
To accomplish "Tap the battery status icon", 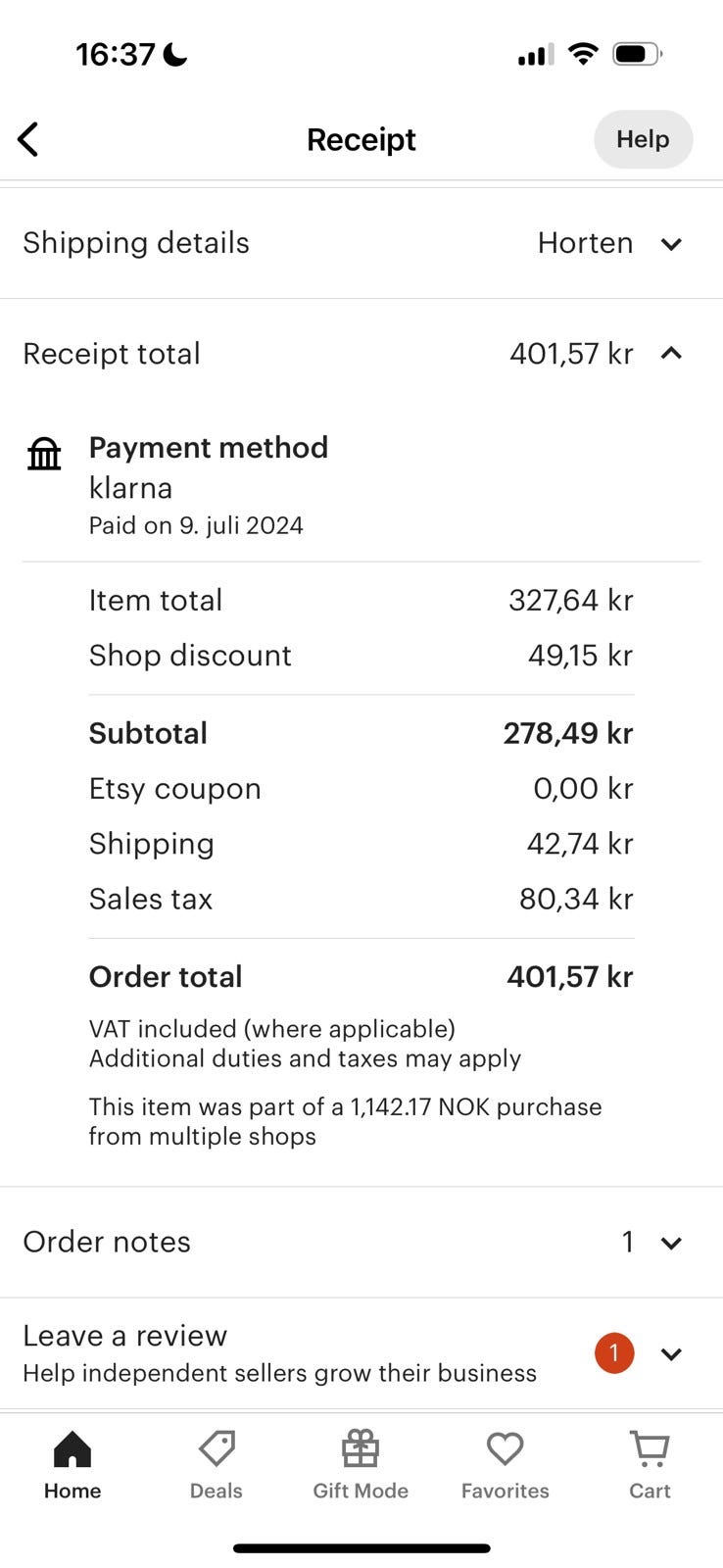I will coord(637,54).
